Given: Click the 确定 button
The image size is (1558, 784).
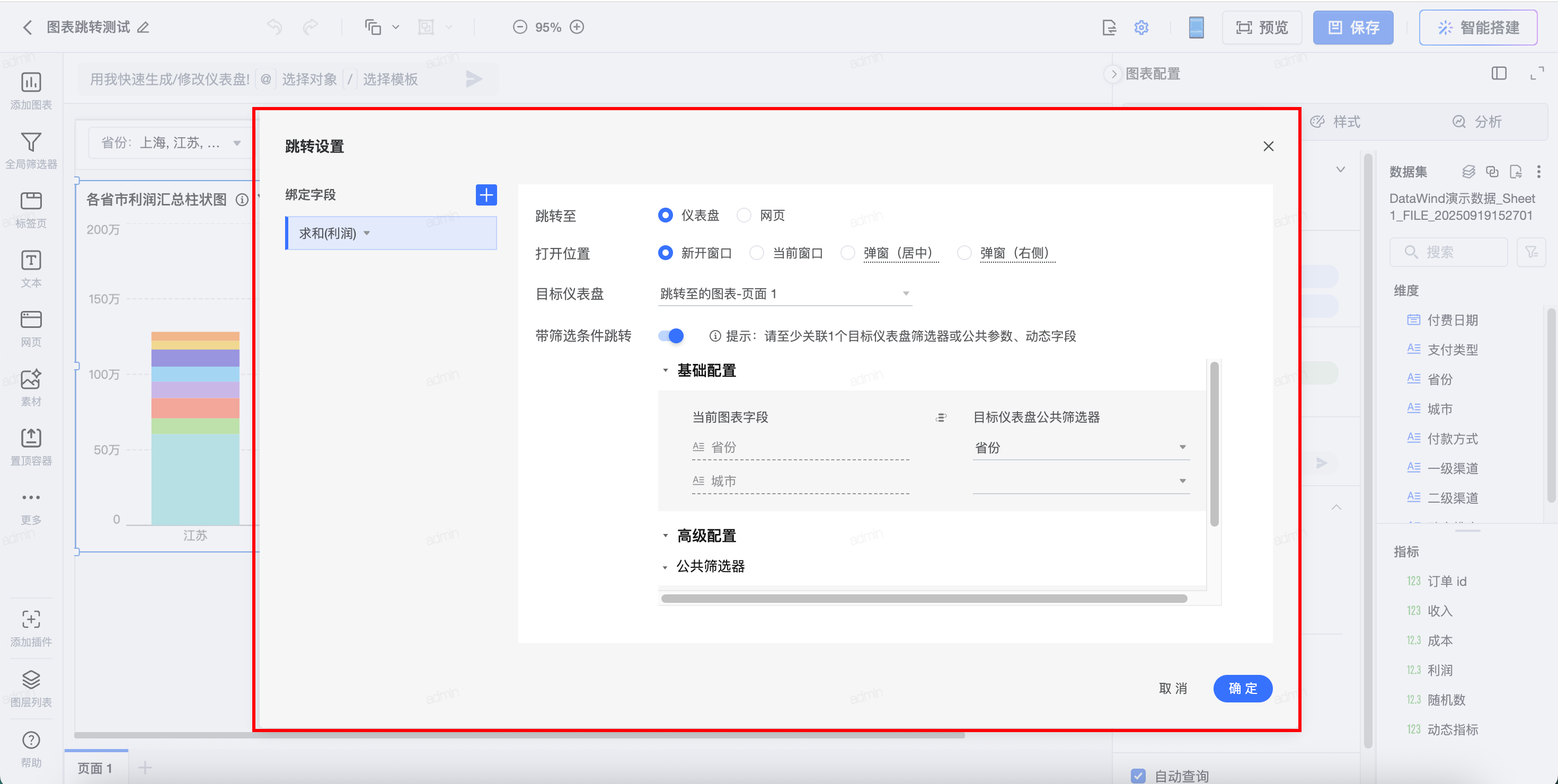Looking at the screenshot, I should point(1242,688).
